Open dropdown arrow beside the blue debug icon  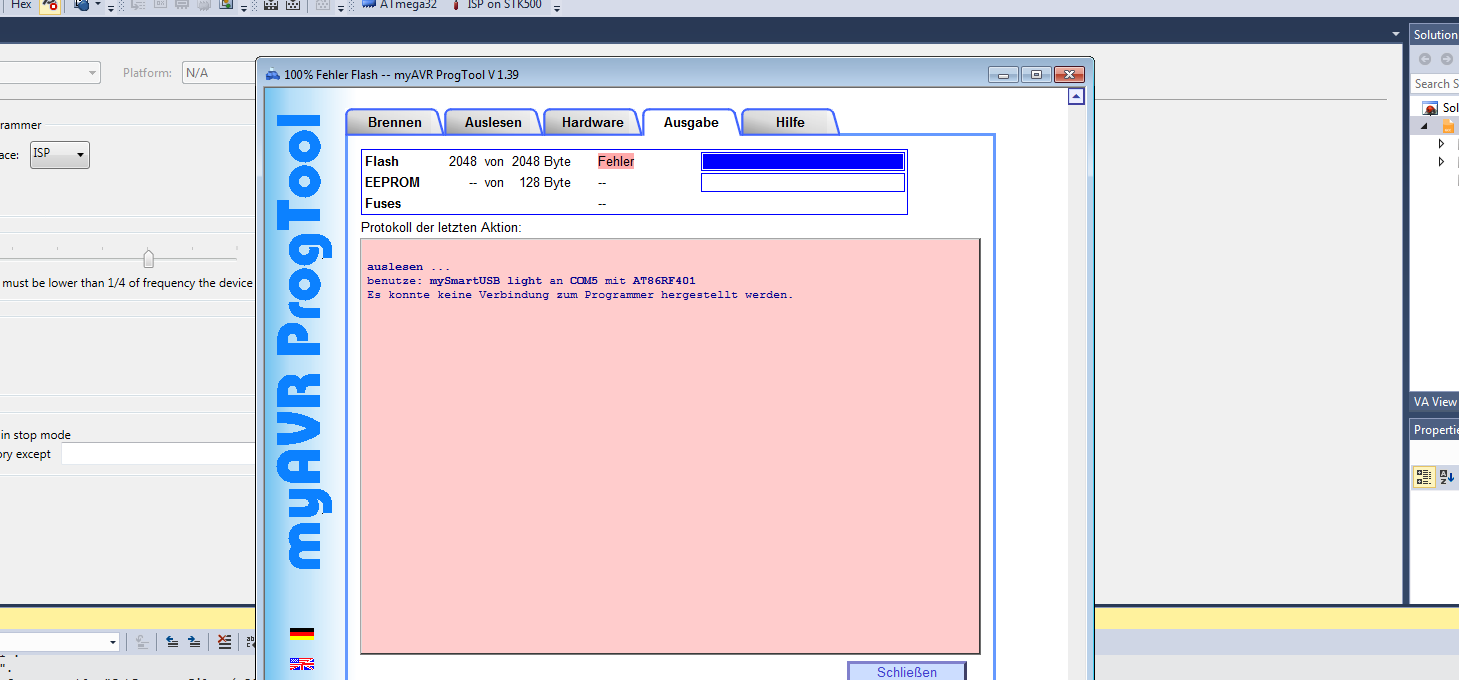(x=98, y=6)
